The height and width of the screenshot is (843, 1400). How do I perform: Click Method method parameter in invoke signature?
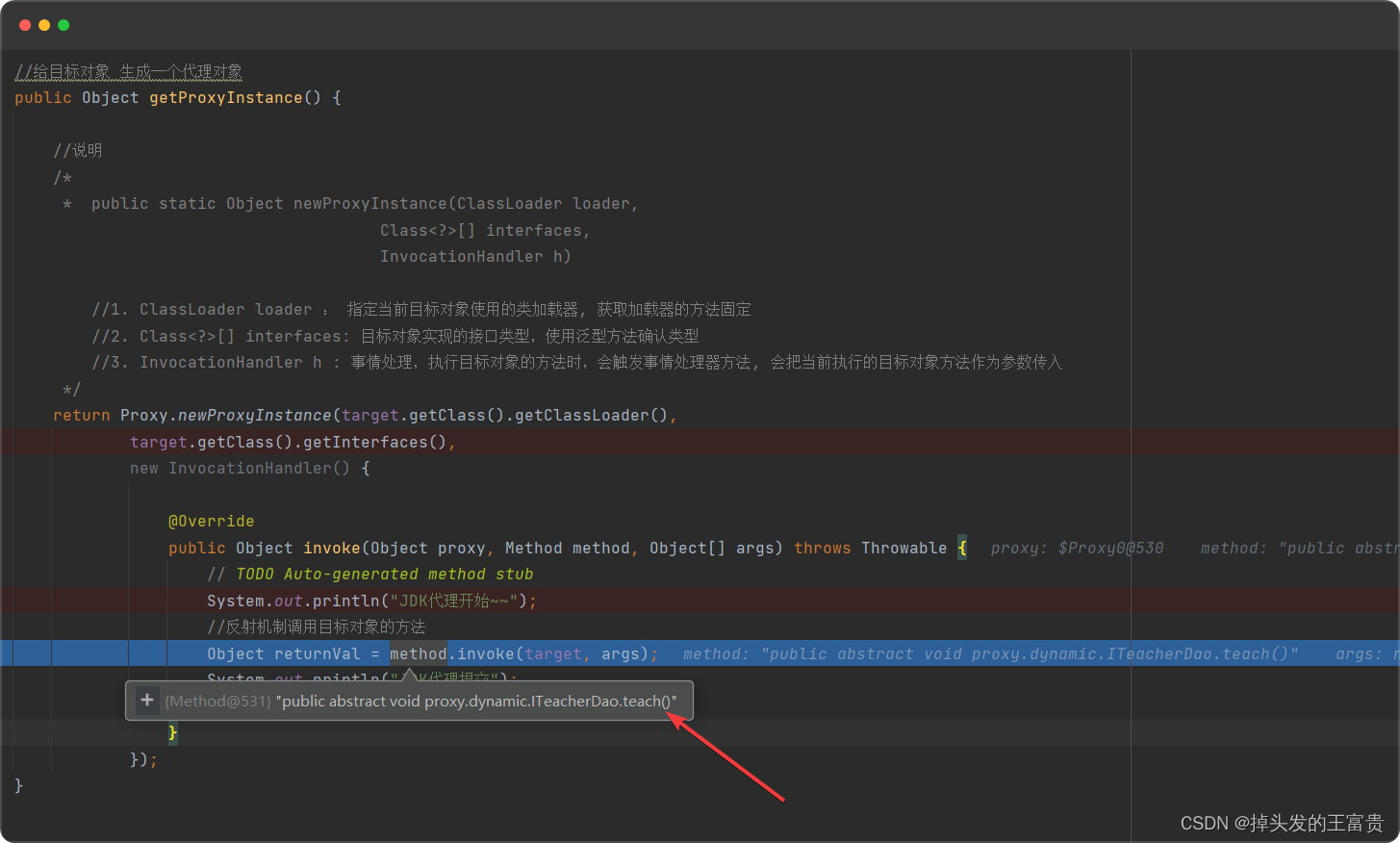tap(568, 548)
